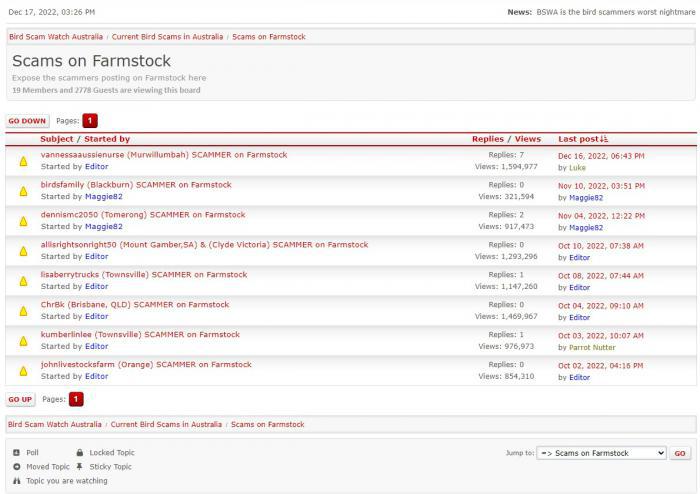
Task: Open Bird Scam Watch Australia breadcrumb at top
Action: click(x=55, y=37)
